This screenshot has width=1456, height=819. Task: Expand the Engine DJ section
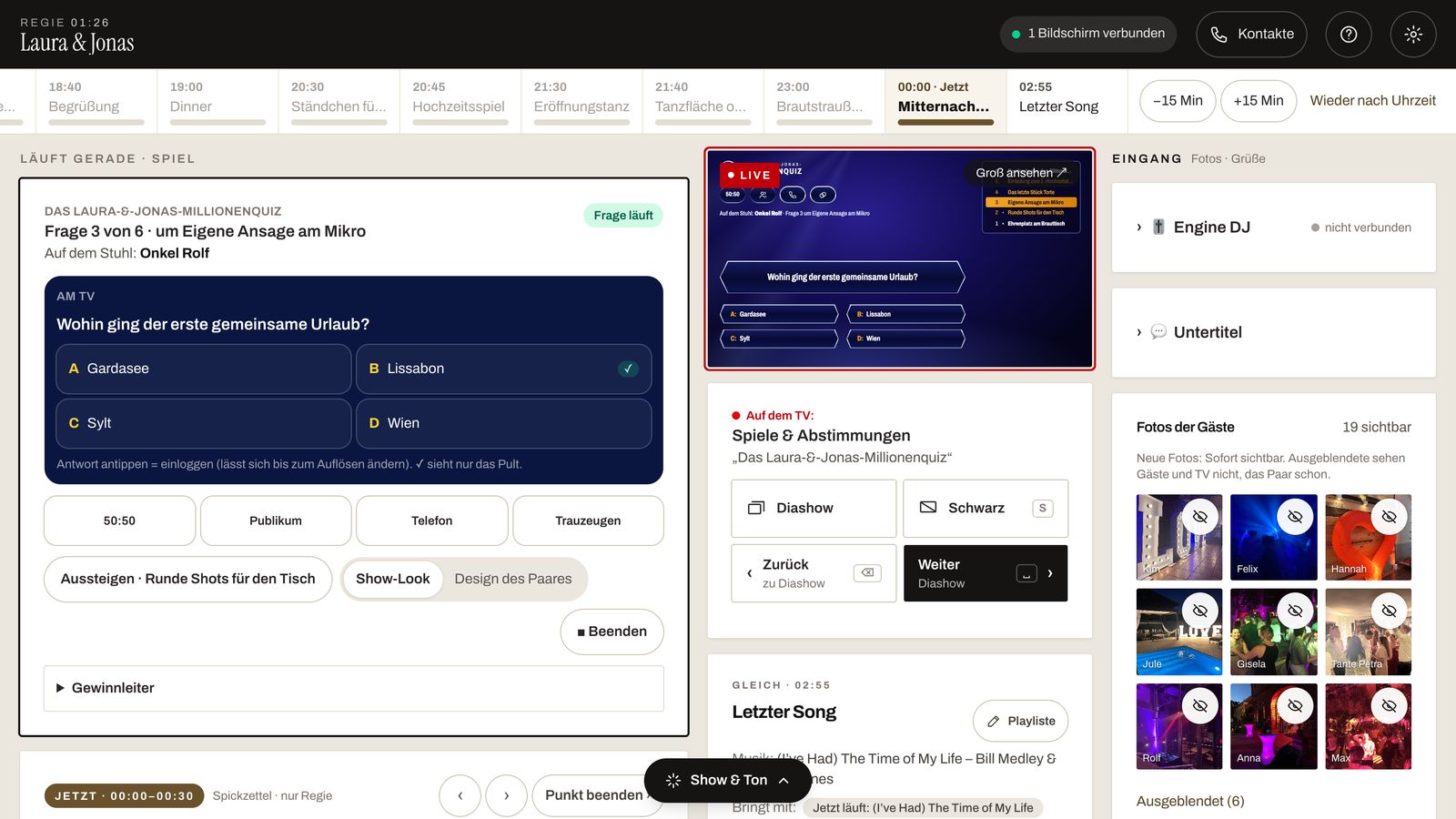coord(1138,227)
